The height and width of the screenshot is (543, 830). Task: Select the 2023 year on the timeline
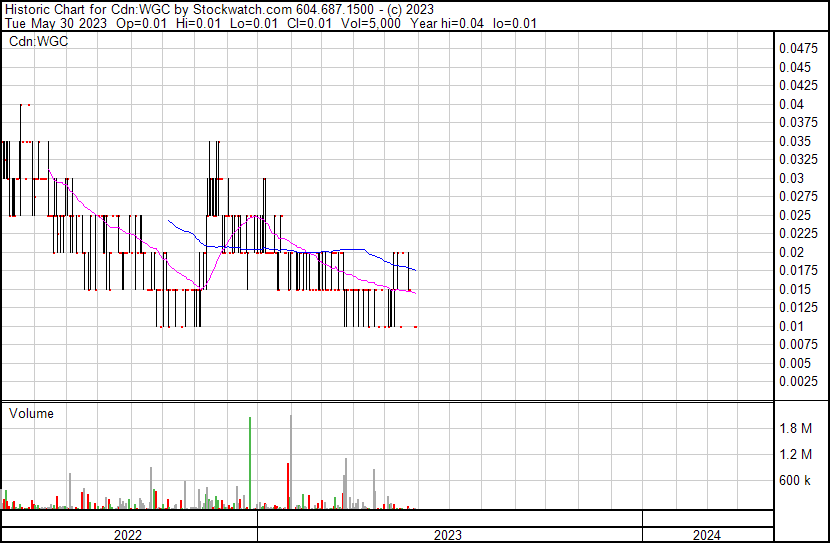pos(448,535)
